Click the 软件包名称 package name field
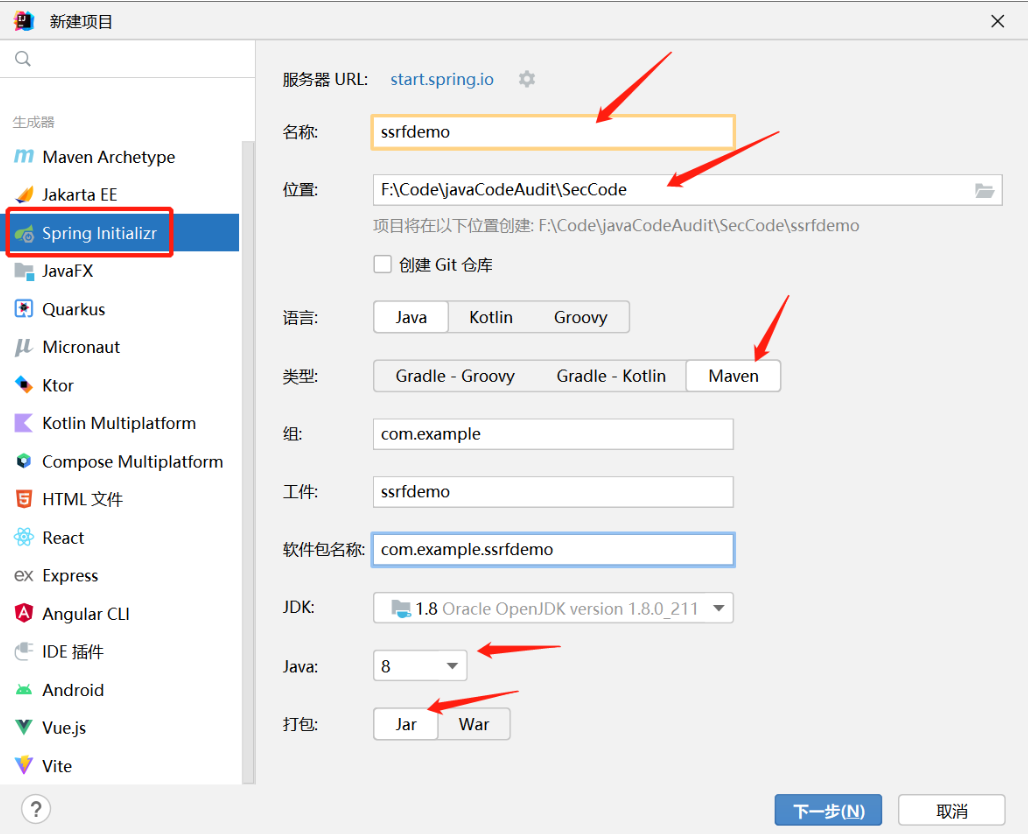1028x834 pixels. [553, 549]
